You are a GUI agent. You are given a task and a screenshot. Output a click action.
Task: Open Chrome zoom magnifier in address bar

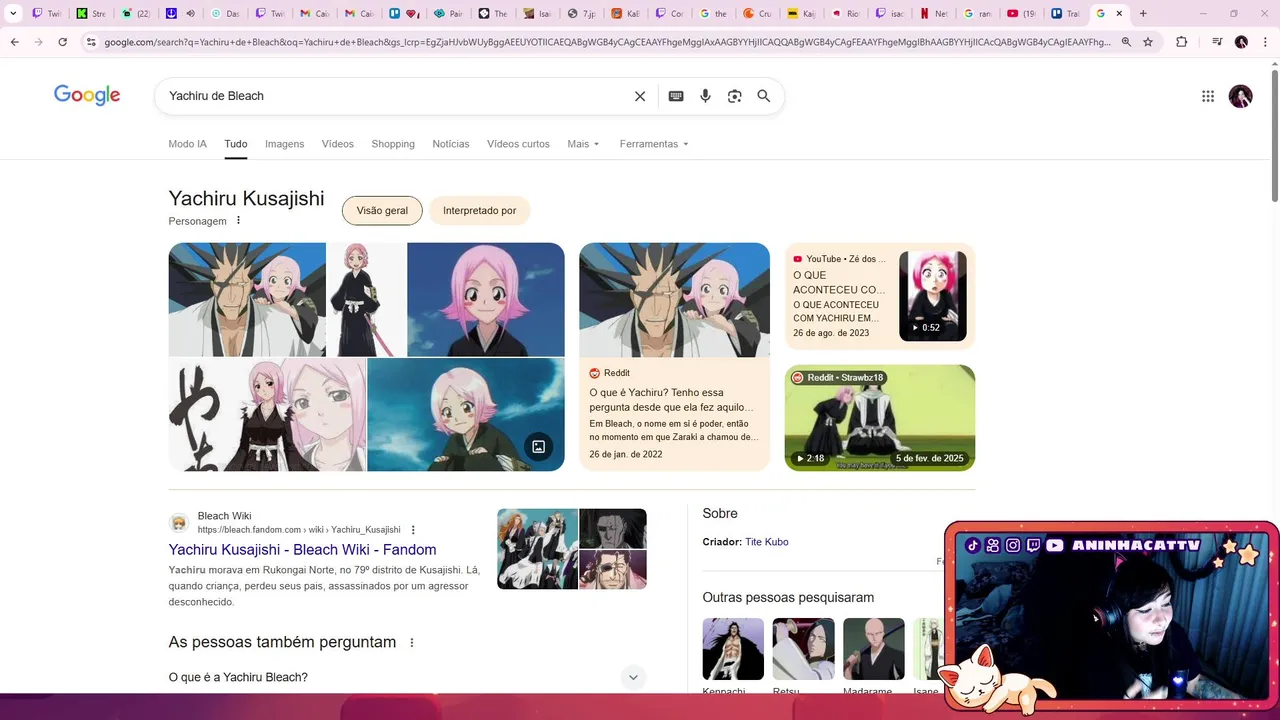1126,42
